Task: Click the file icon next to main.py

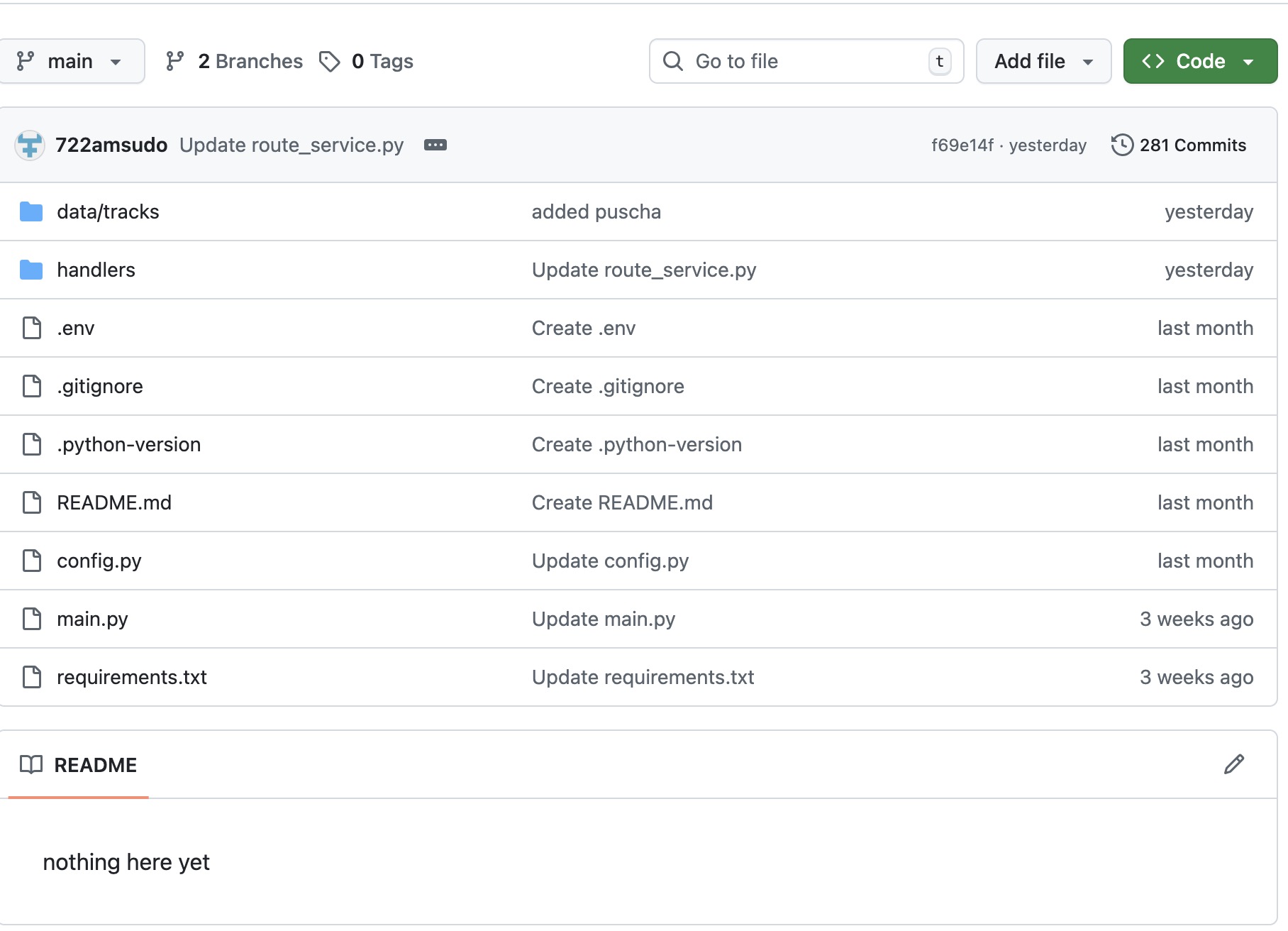Action: [x=32, y=619]
